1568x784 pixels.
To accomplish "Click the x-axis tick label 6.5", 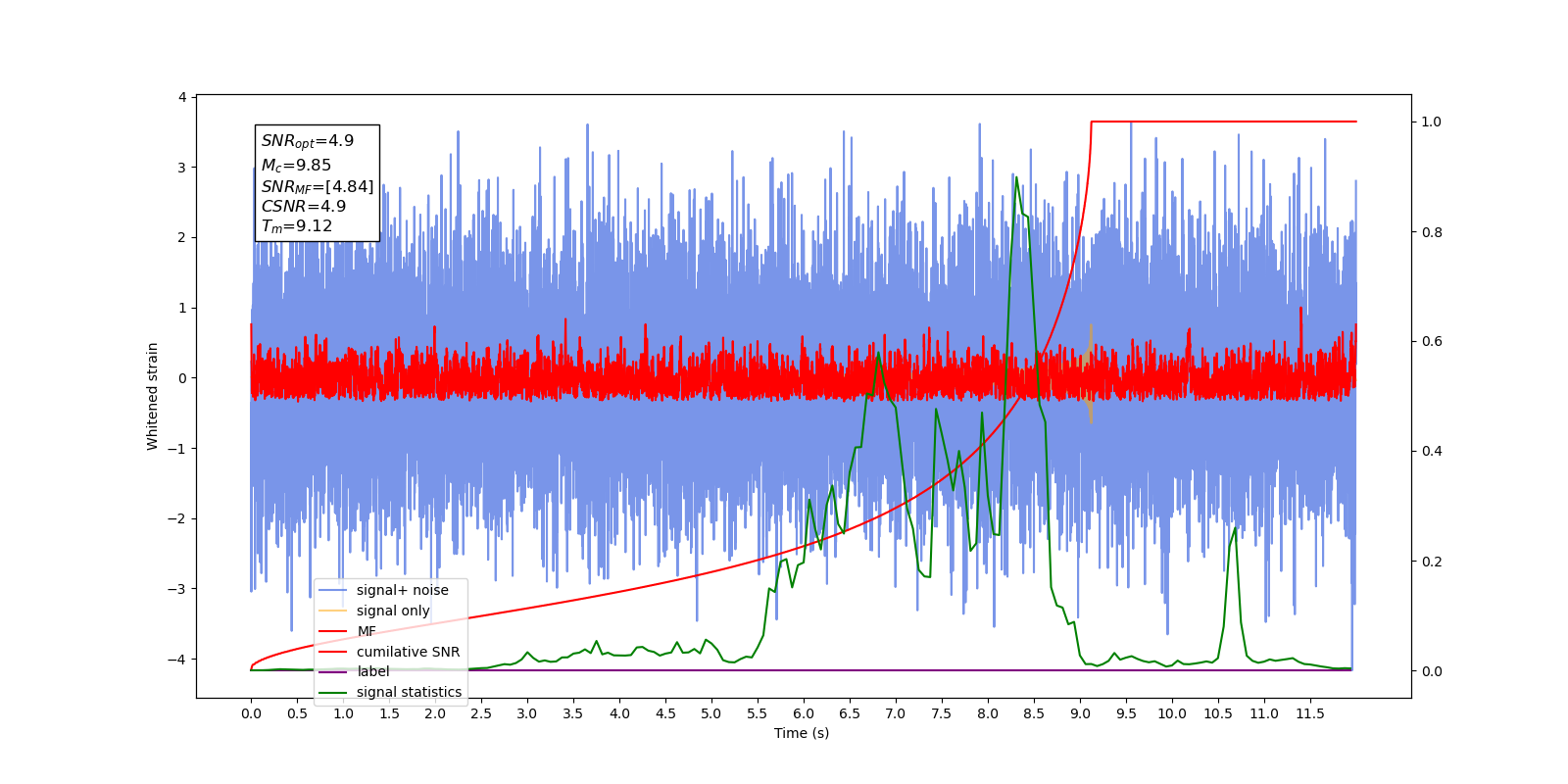I will pyautogui.click(x=850, y=713).
